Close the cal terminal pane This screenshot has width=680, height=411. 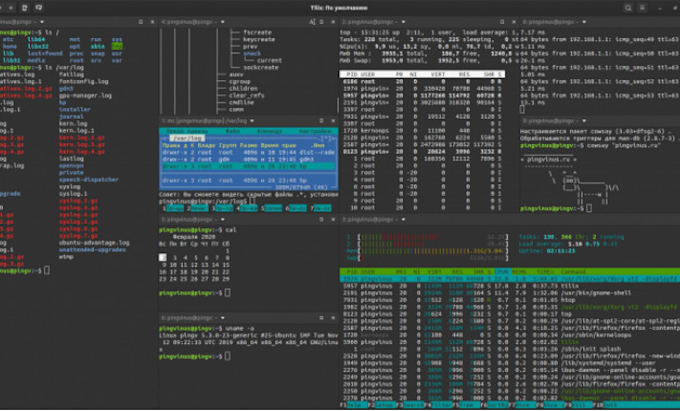(333, 220)
